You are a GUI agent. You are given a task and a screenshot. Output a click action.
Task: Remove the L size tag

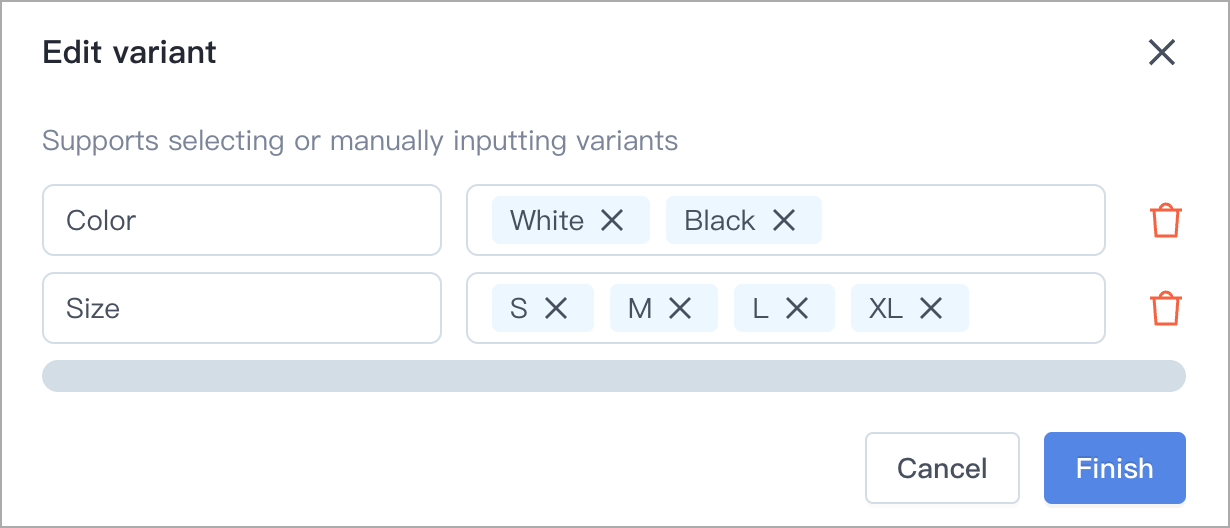coord(797,308)
